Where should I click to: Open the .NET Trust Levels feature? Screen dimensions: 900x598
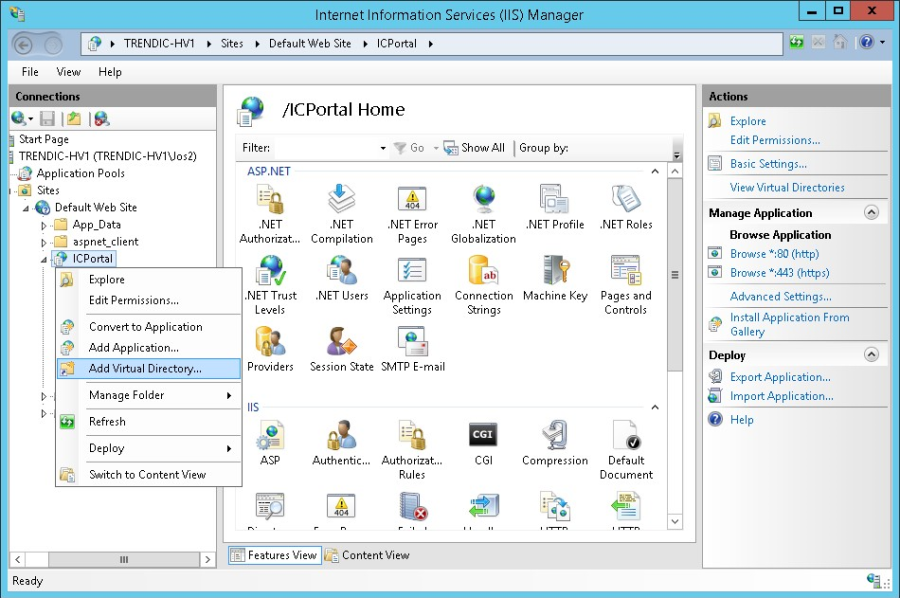[270, 285]
